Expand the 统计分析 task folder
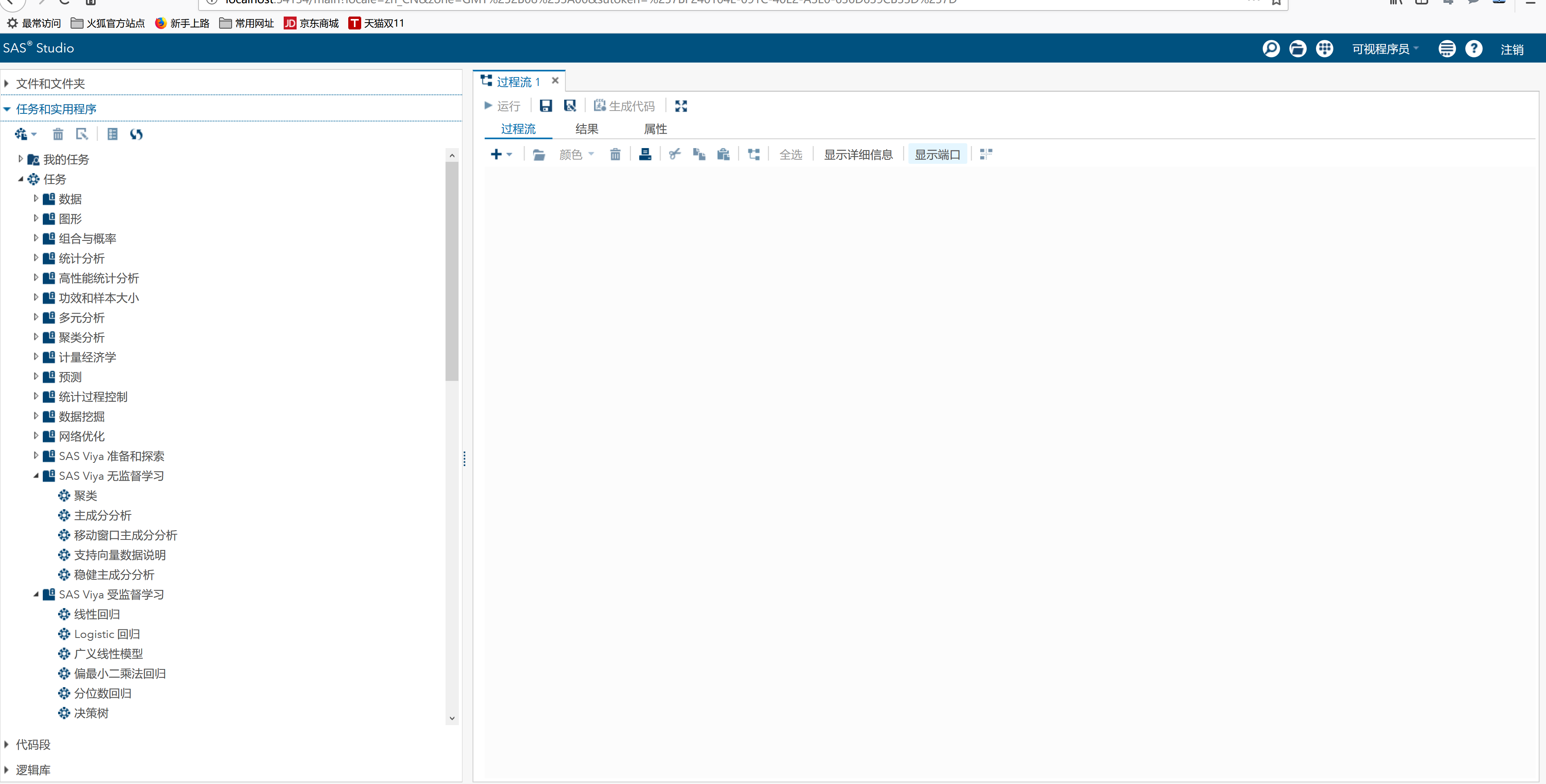 [36, 258]
